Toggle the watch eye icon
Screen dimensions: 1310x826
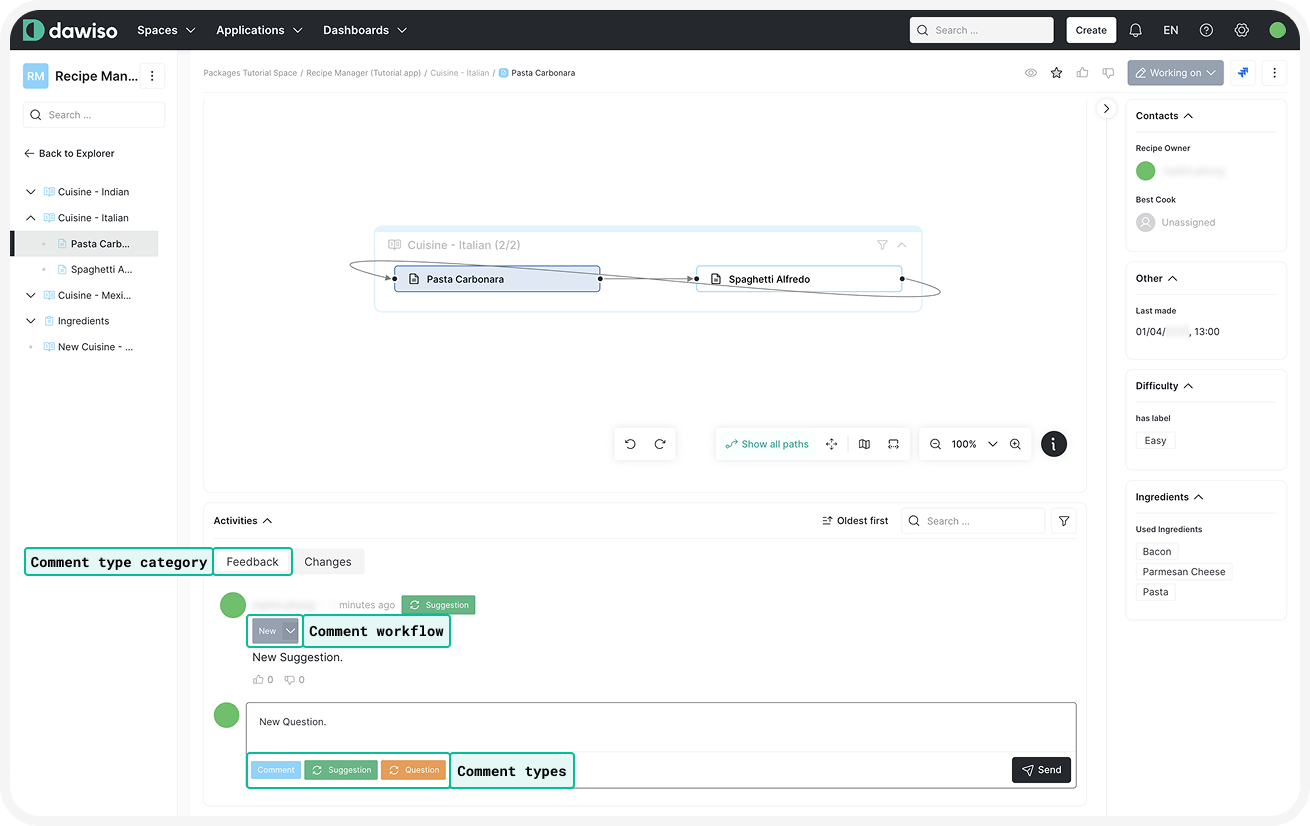(x=1030, y=73)
